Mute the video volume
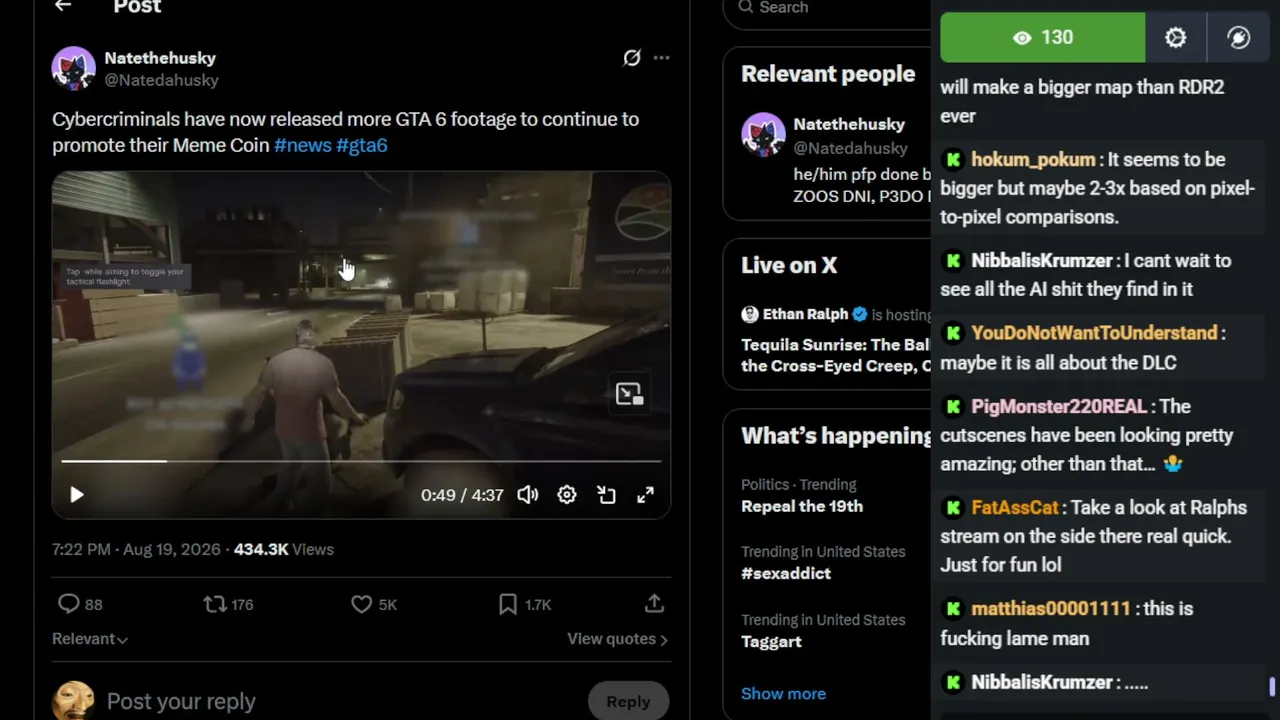The image size is (1280, 720). 528,494
